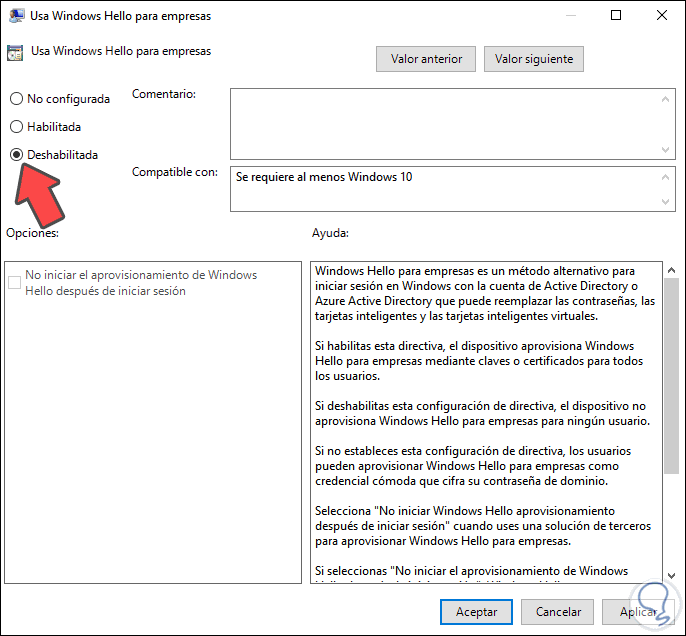Close the Usa Windows Hello dialog
This screenshot has height=636, width=686.
(662, 15)
